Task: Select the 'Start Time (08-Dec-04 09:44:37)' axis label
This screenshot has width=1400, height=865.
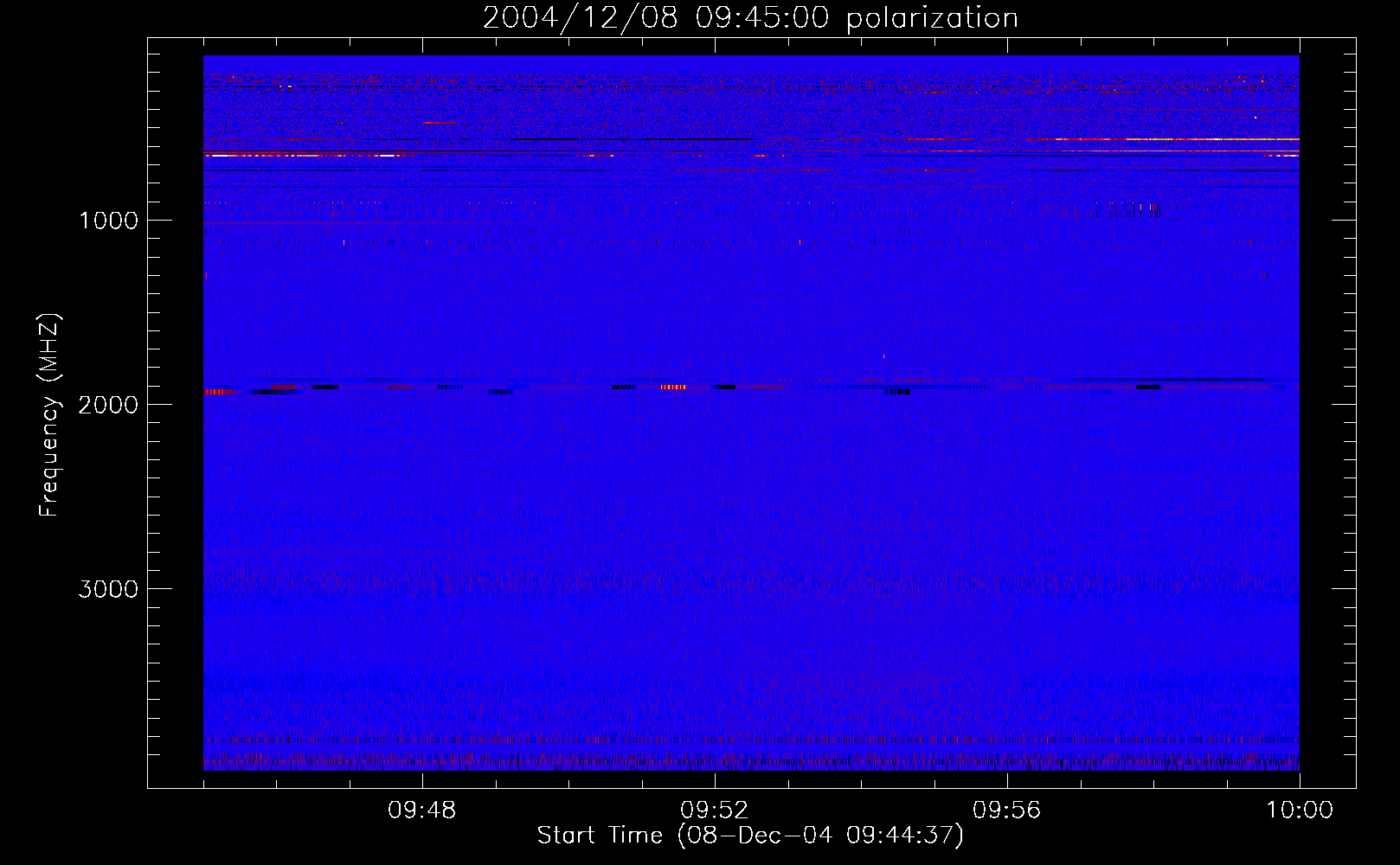Action: (x=750, y=836)
